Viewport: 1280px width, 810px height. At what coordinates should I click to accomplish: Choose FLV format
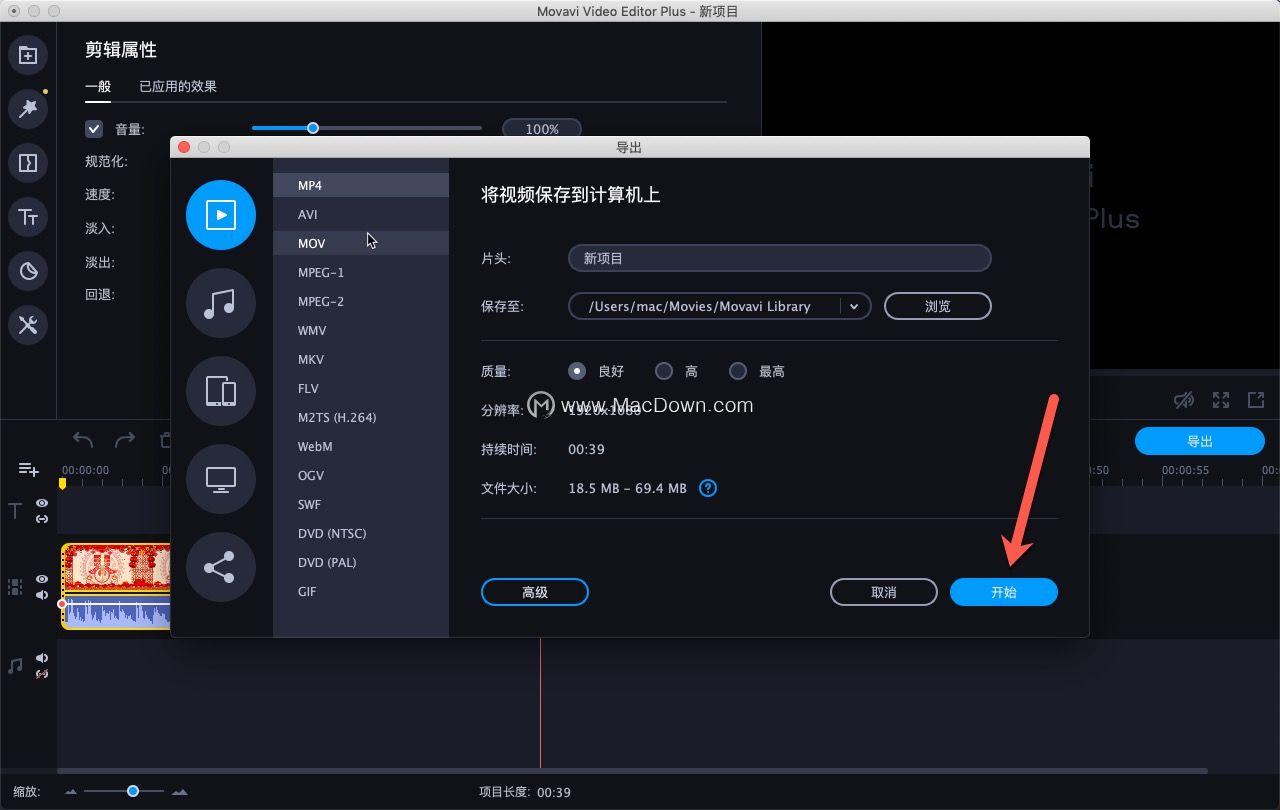(x=361, y=388)
